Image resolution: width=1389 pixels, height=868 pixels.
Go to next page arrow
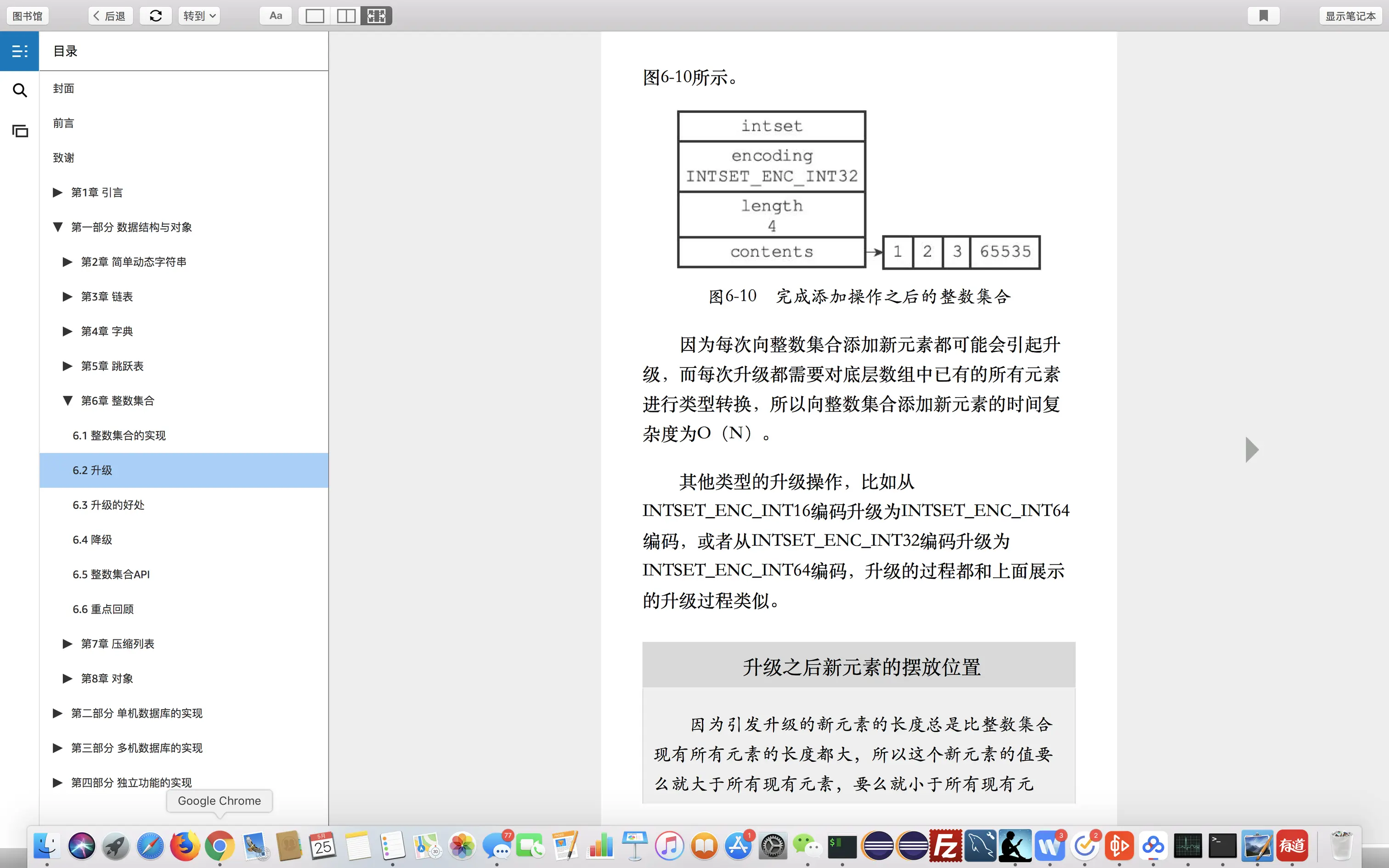point(1252,450)
